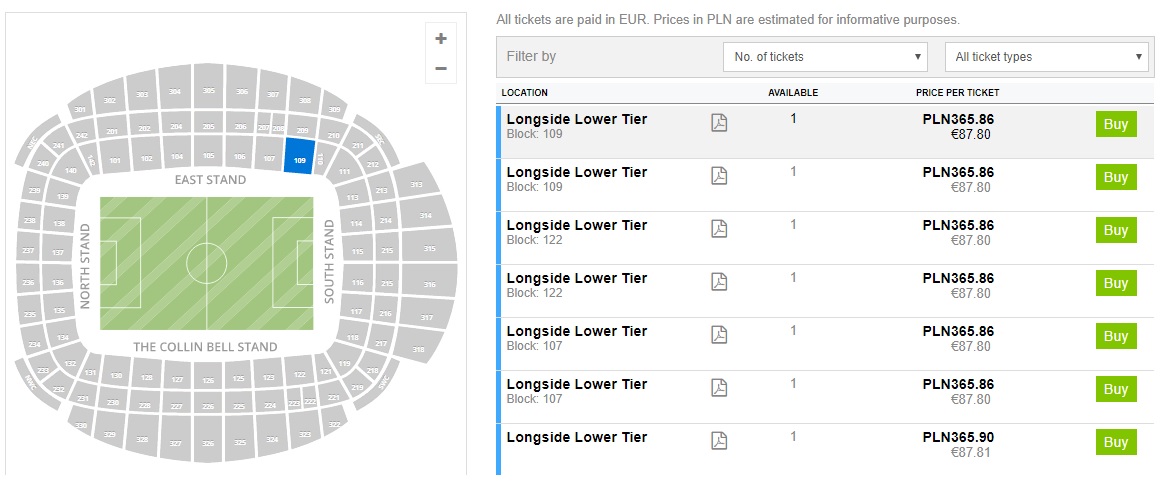
Task: Buy the first Block 109 ticket
Action: [1116, 124]
